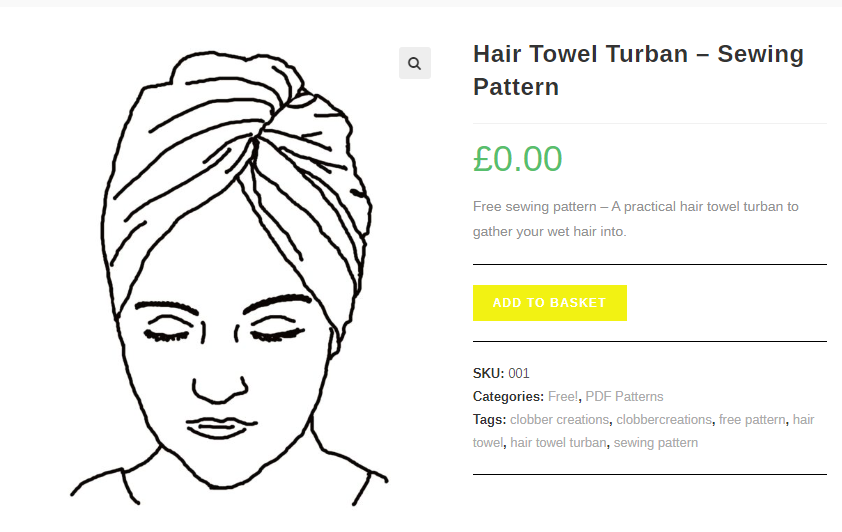Open the free pattern tag

coord(752,419)
